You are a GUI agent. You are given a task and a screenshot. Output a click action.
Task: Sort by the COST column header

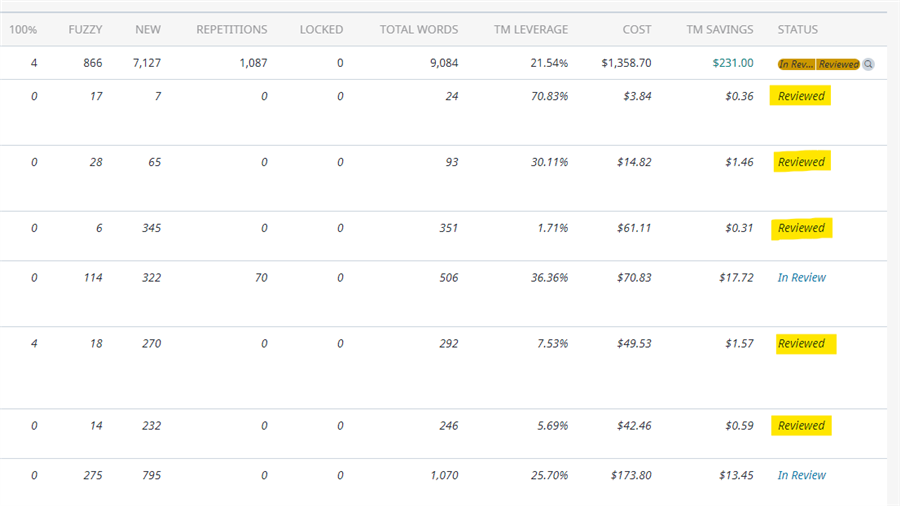coord(634,30)
